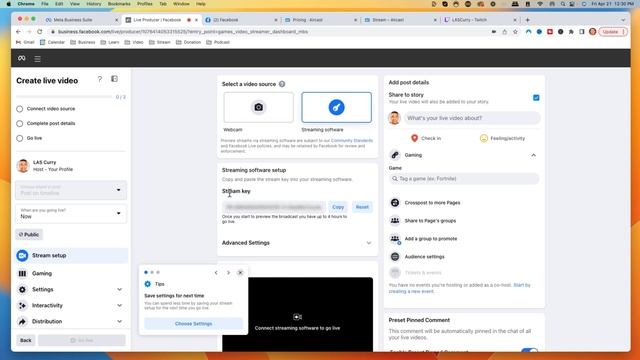
Task: Go to previous tip with left arrow
Action: pos(216,273)
